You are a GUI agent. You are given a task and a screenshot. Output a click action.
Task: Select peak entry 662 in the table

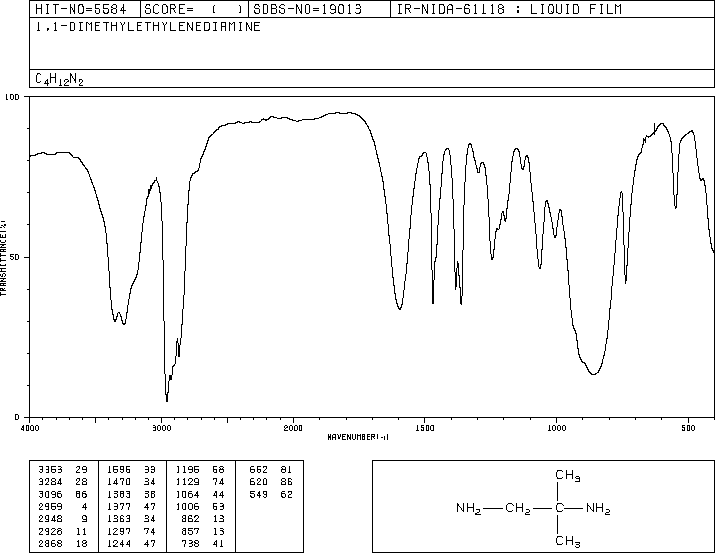click(271, 469)
